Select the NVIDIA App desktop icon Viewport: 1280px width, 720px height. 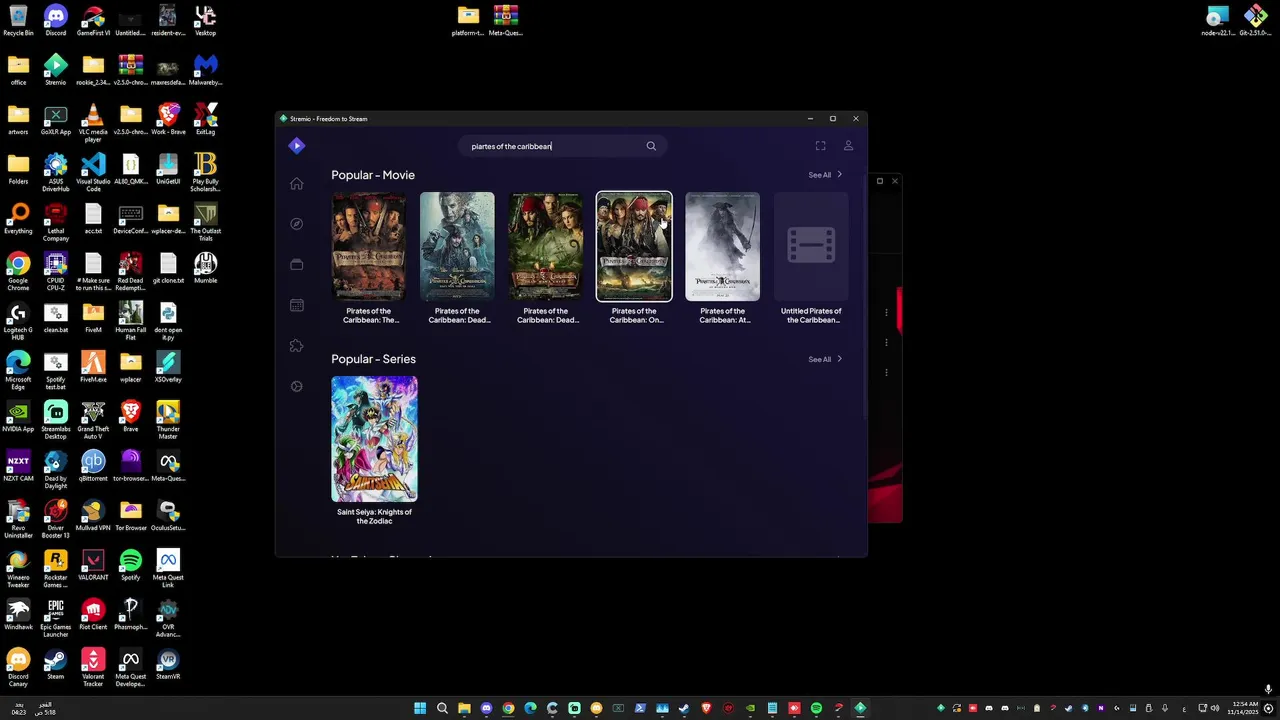pyautogui.click(x=18, y=416)
